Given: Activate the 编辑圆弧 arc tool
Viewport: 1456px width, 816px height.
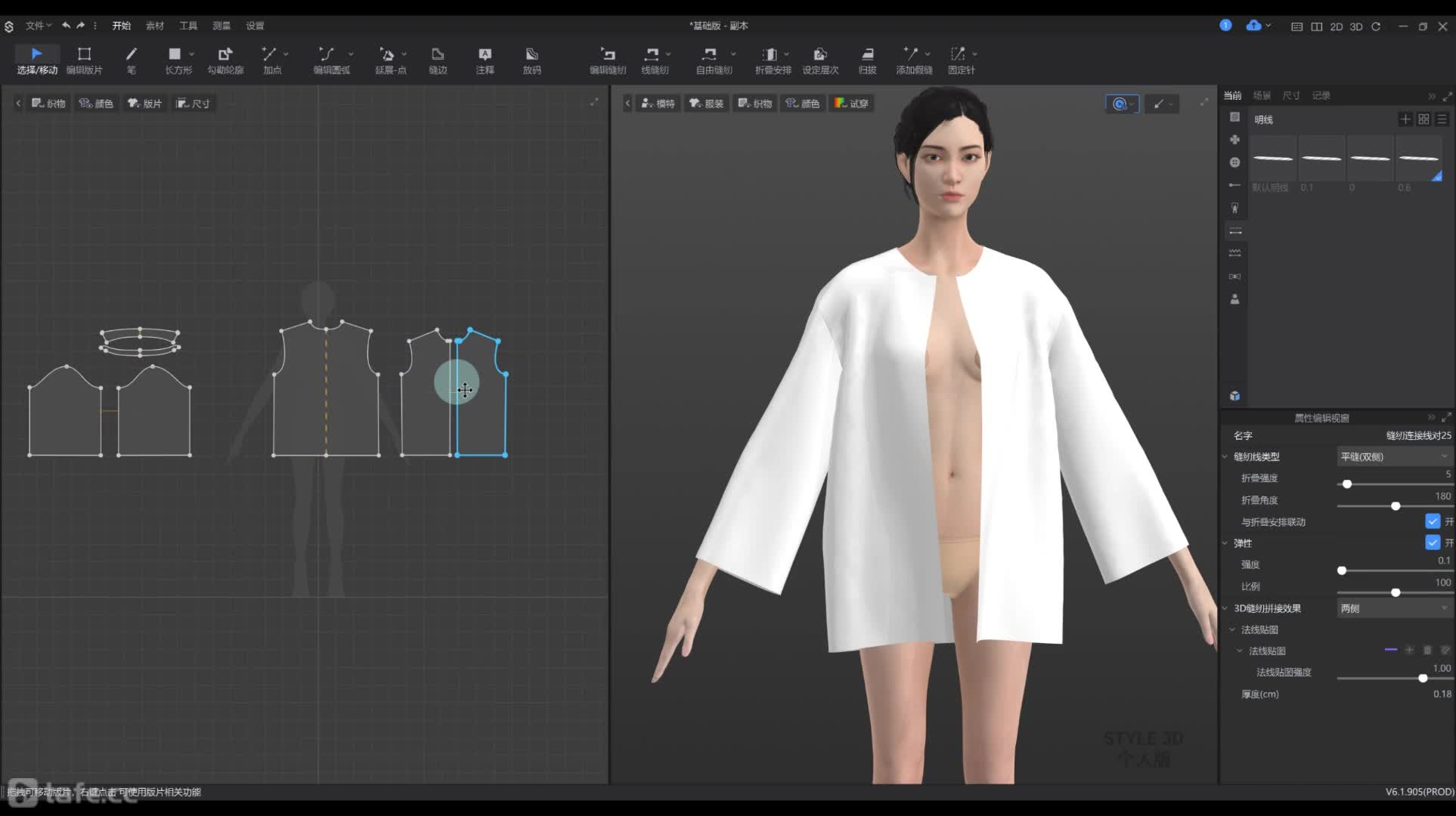Looking at the screenshot, I should 330,60.
